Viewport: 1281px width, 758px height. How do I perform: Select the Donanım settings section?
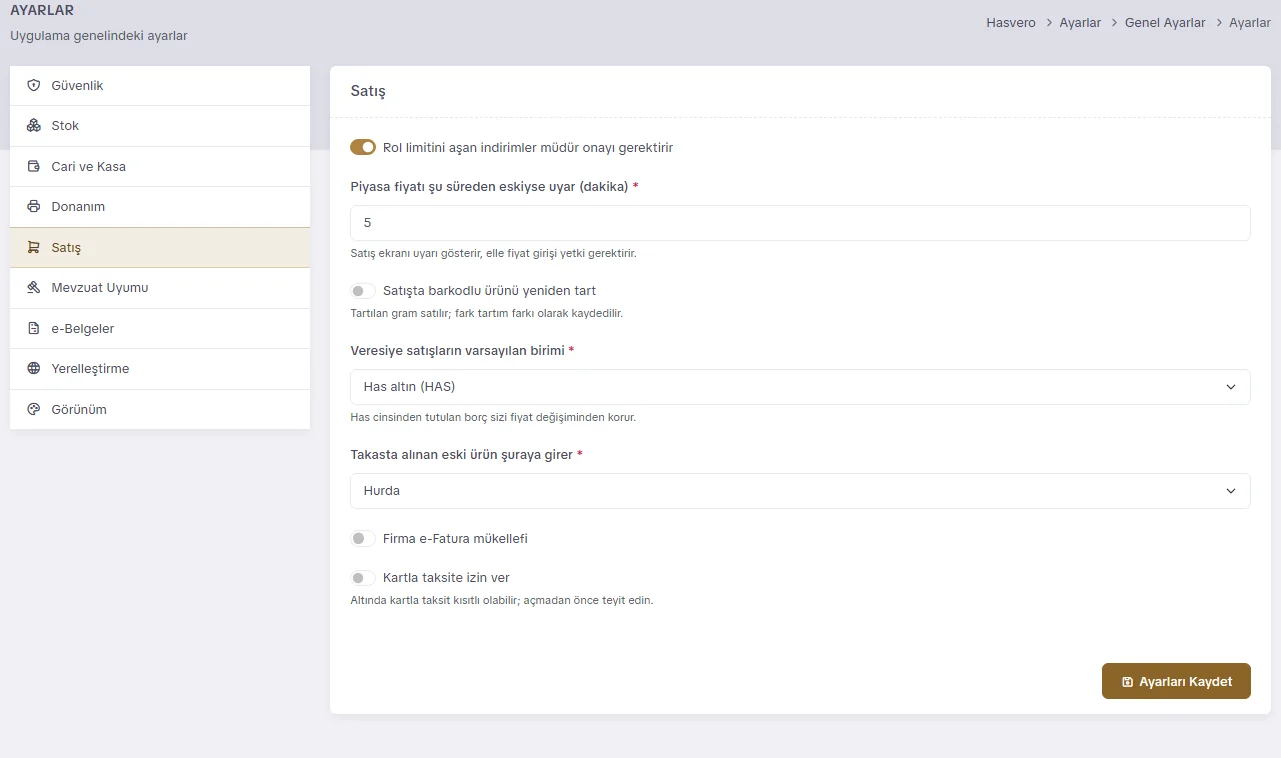pos(160,207)
